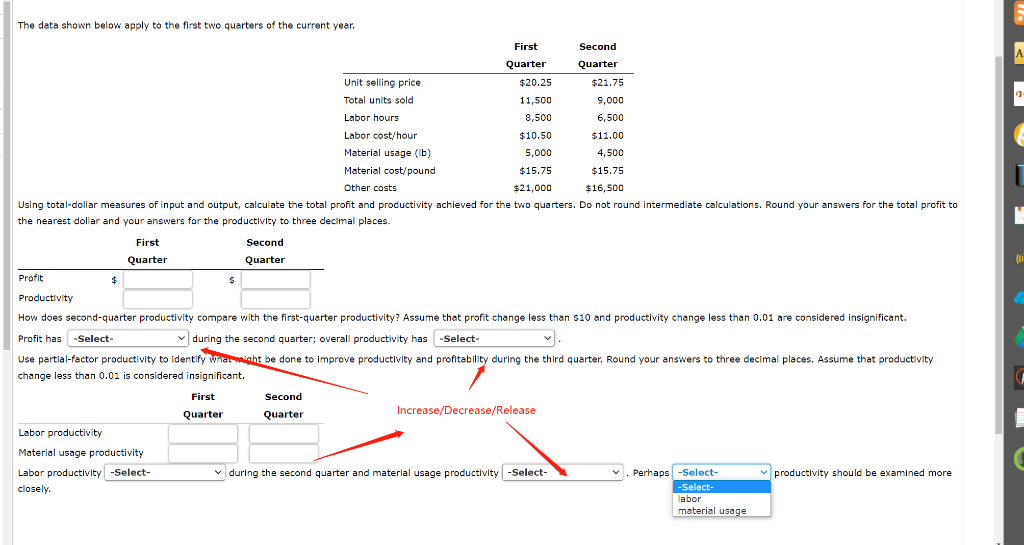Click the 'Labor cost/hour' row label
The image size is (1024, 545).
click(x=380, y=135)
